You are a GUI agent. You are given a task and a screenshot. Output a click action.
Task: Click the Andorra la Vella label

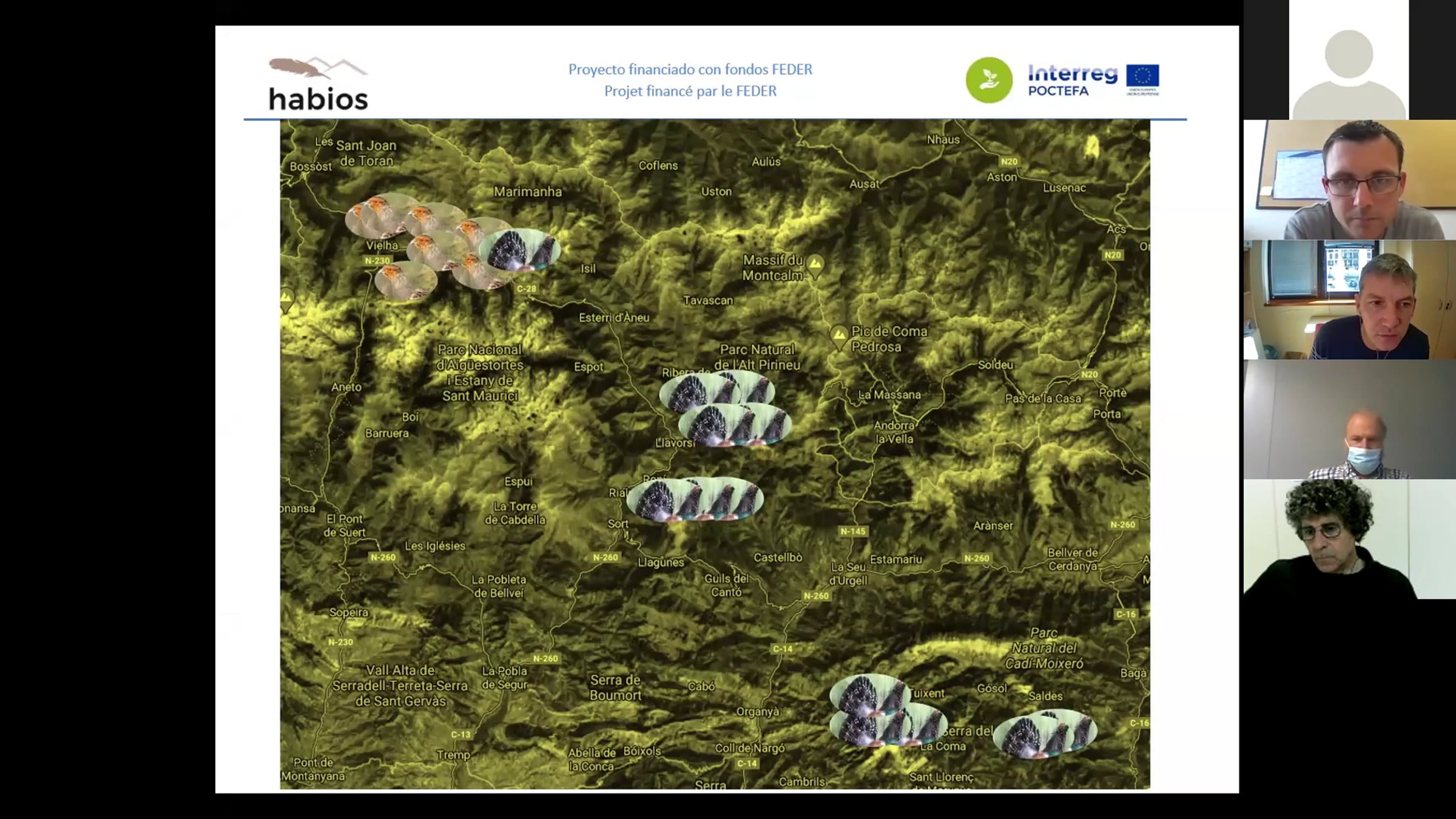pos(894,432)
